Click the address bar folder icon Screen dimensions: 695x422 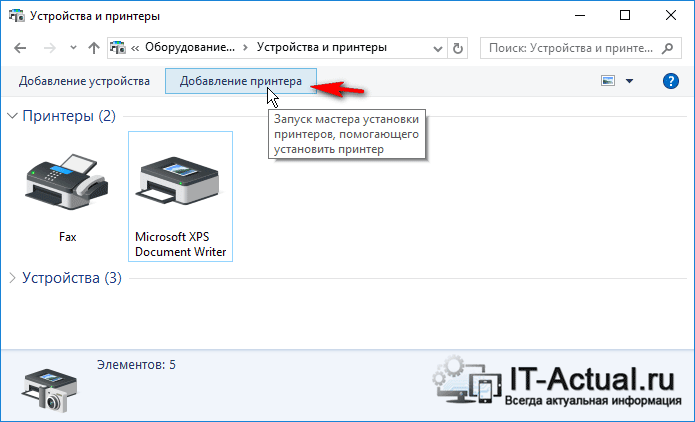point(118,47)
